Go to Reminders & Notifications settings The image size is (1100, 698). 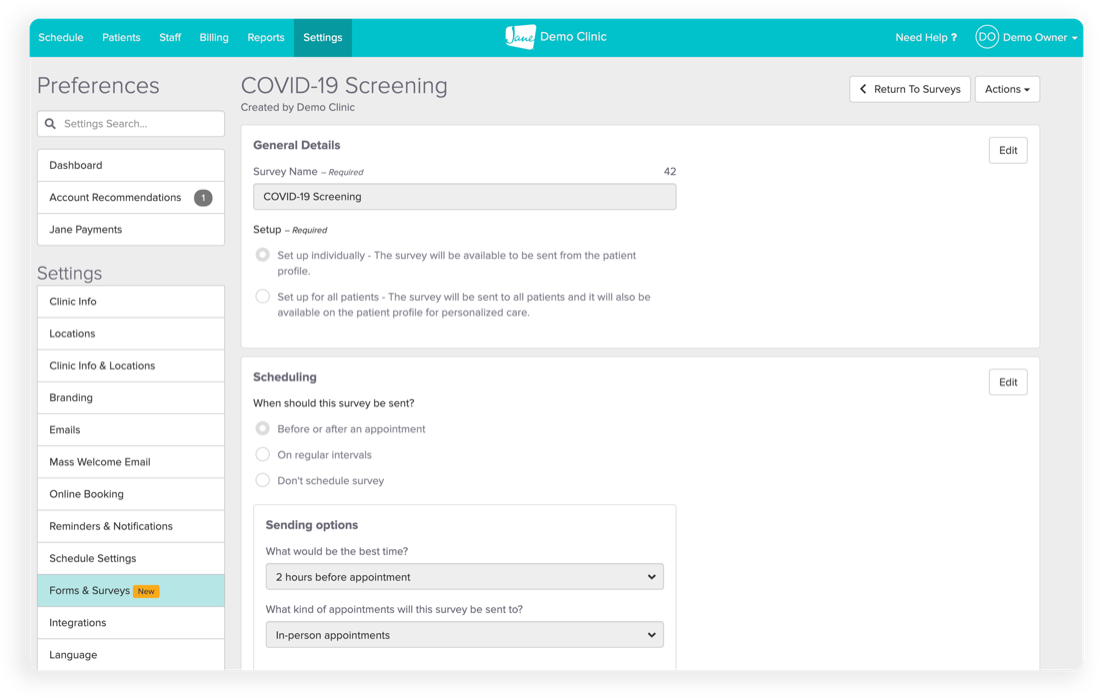coord(113,526)
